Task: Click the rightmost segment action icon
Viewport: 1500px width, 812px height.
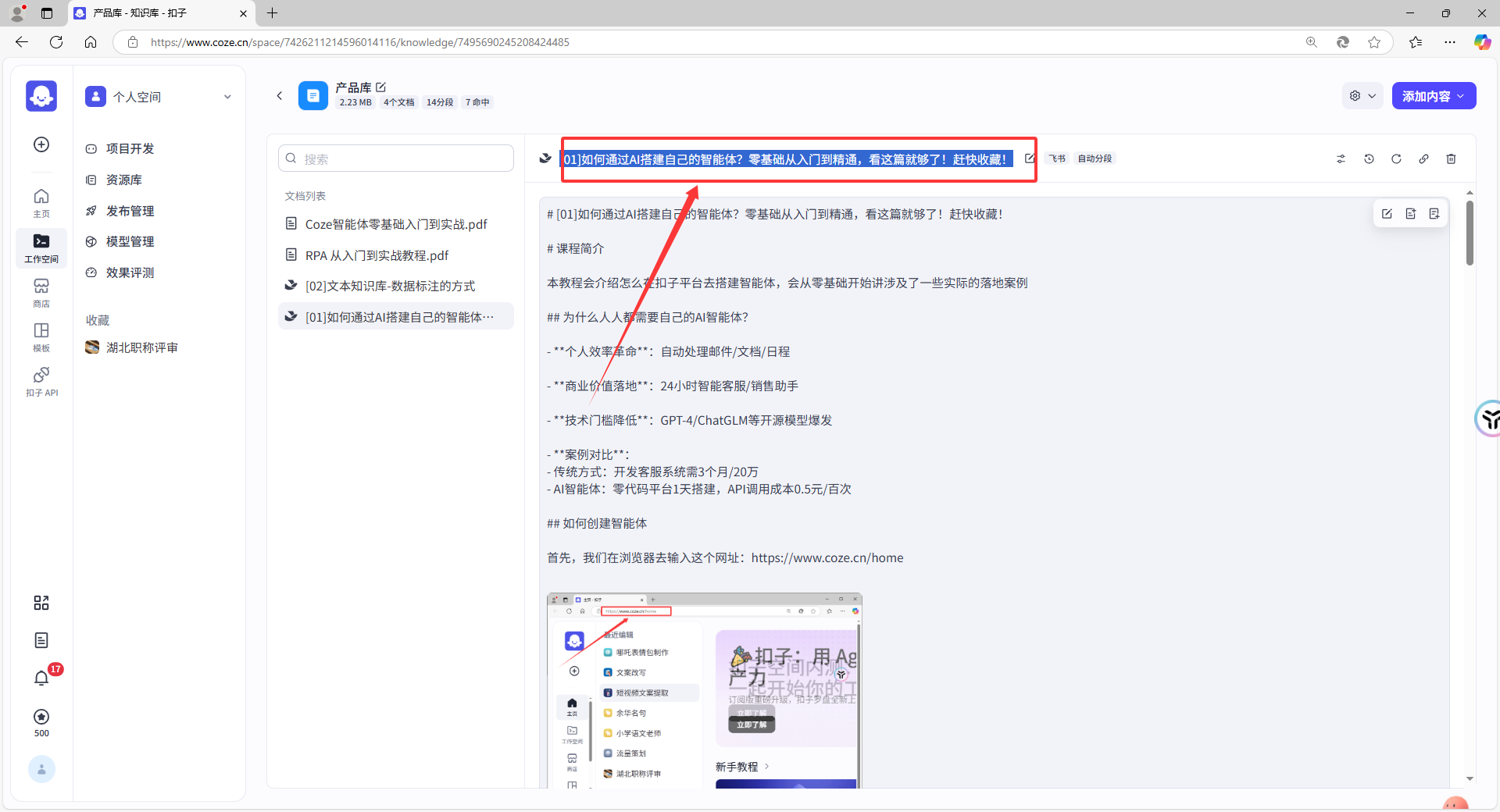Action: tap(1434, 214)
